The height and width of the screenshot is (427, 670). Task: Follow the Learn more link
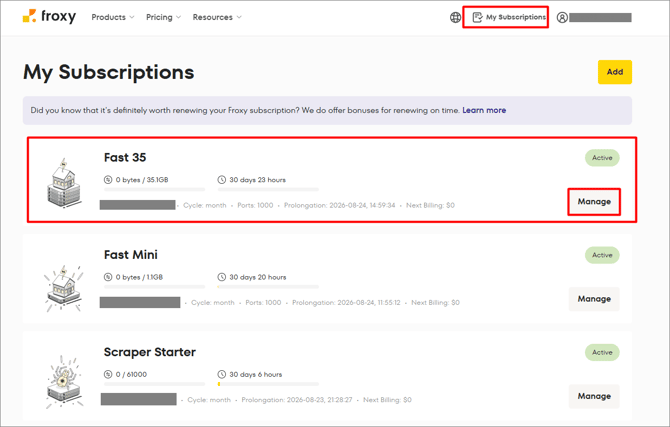click(484, 110)
